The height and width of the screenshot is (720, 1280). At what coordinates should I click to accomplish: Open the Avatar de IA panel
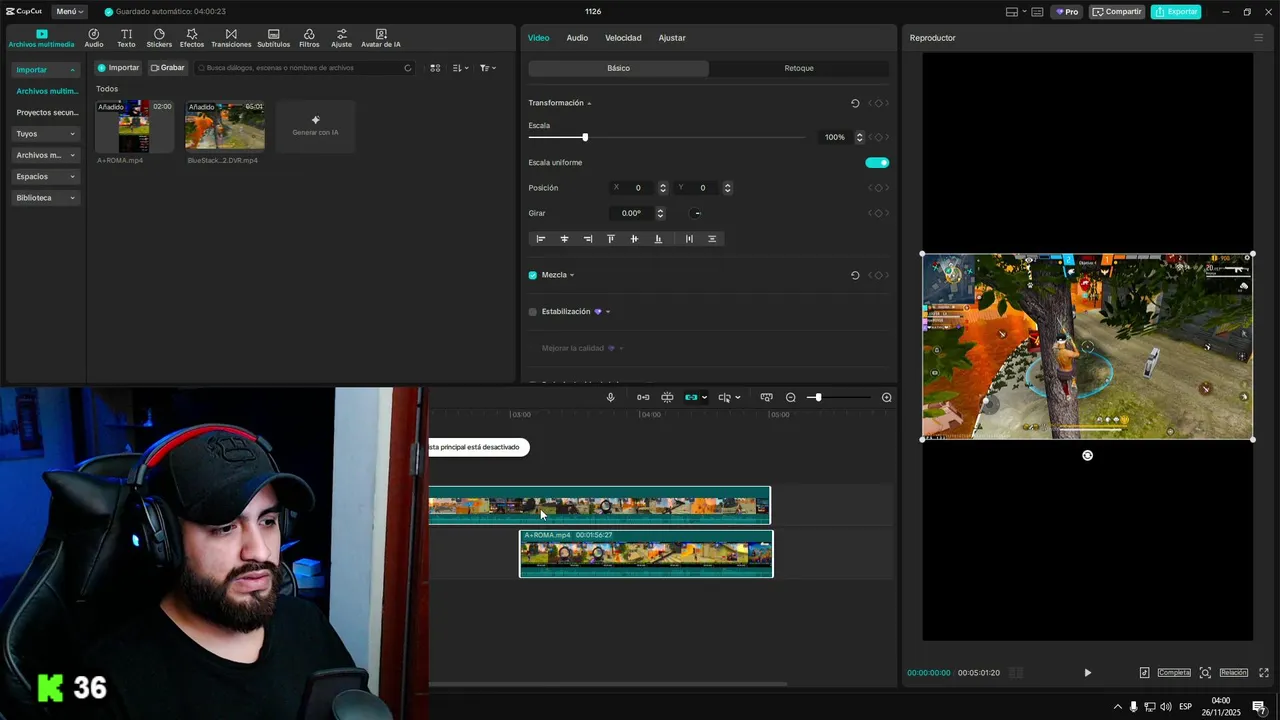381,38
